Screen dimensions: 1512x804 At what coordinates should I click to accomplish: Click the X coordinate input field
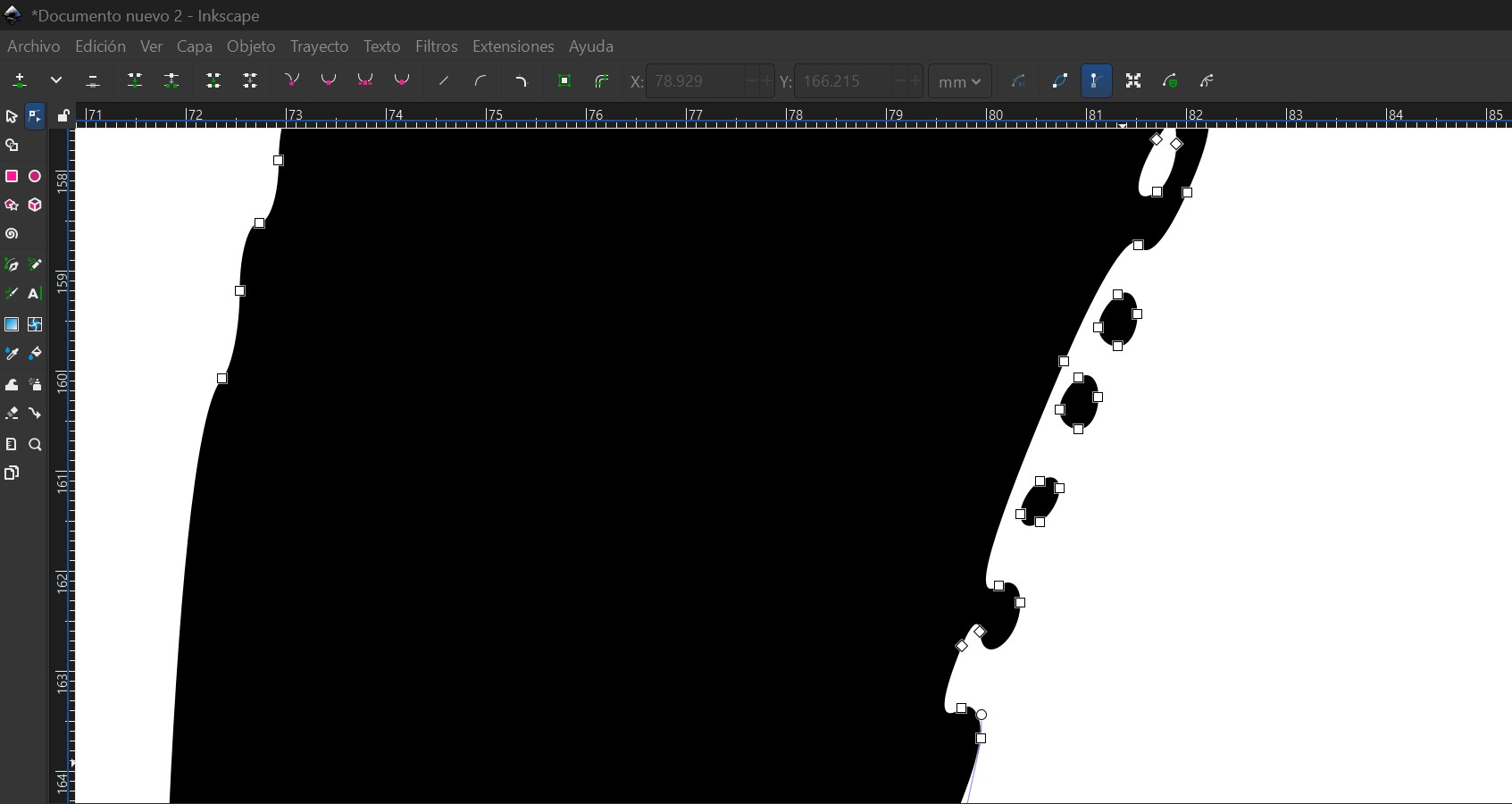(695, 81)
